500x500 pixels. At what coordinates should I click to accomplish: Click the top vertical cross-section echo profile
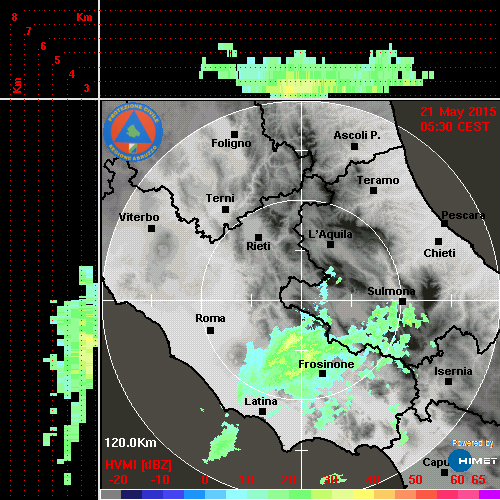[317, 71]
